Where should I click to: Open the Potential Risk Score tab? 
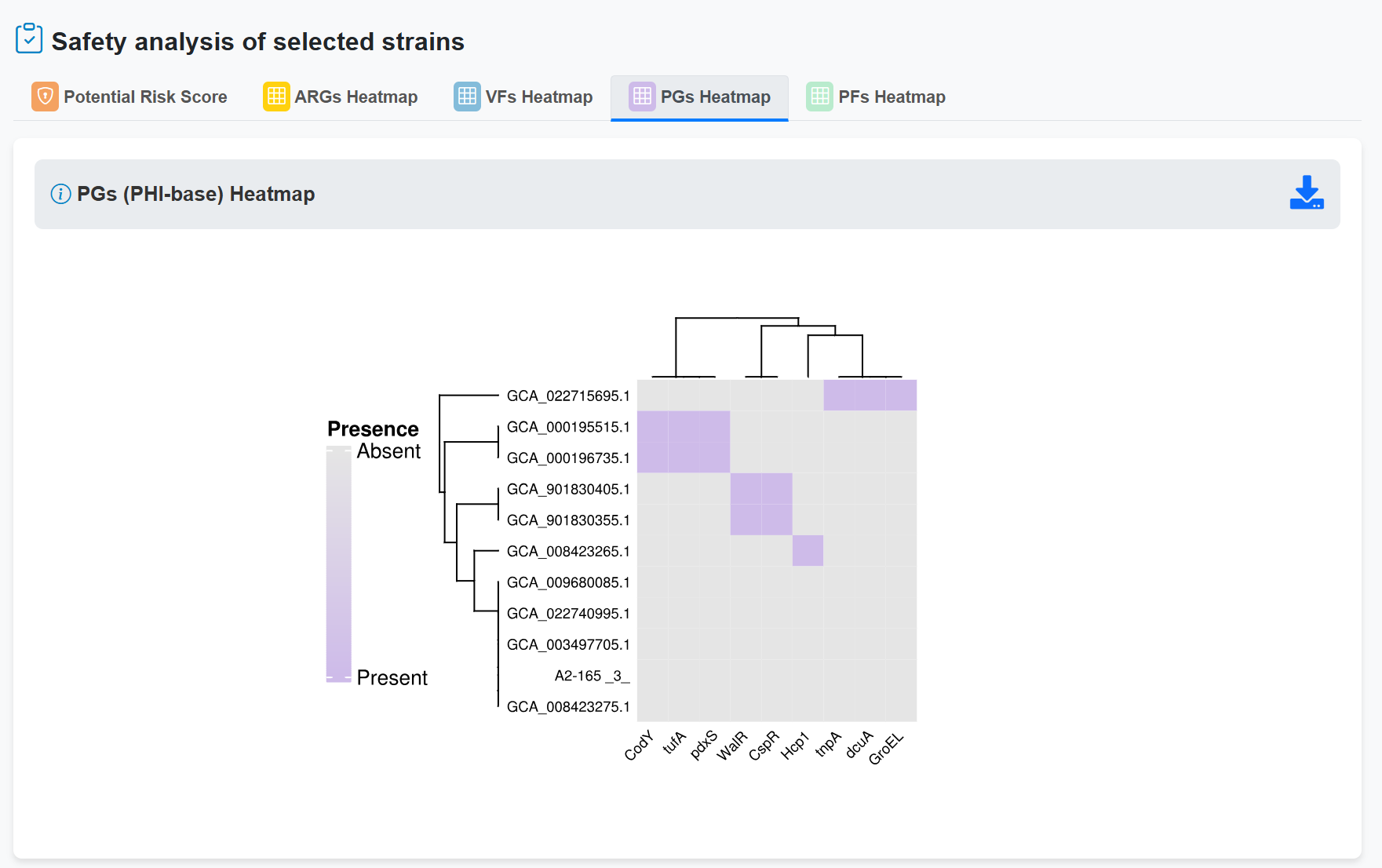pos(145,97)
